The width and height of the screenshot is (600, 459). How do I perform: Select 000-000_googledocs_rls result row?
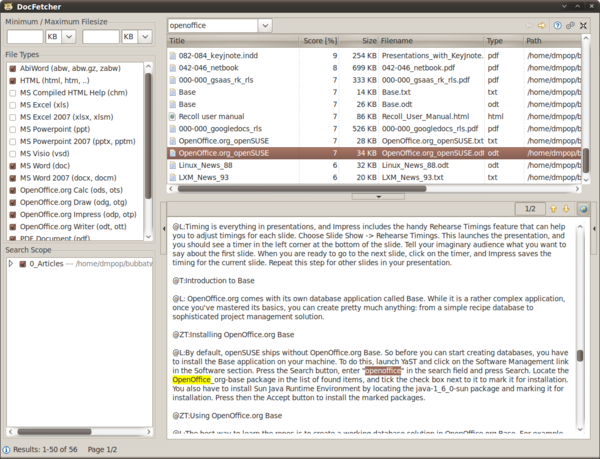(374, 129)
